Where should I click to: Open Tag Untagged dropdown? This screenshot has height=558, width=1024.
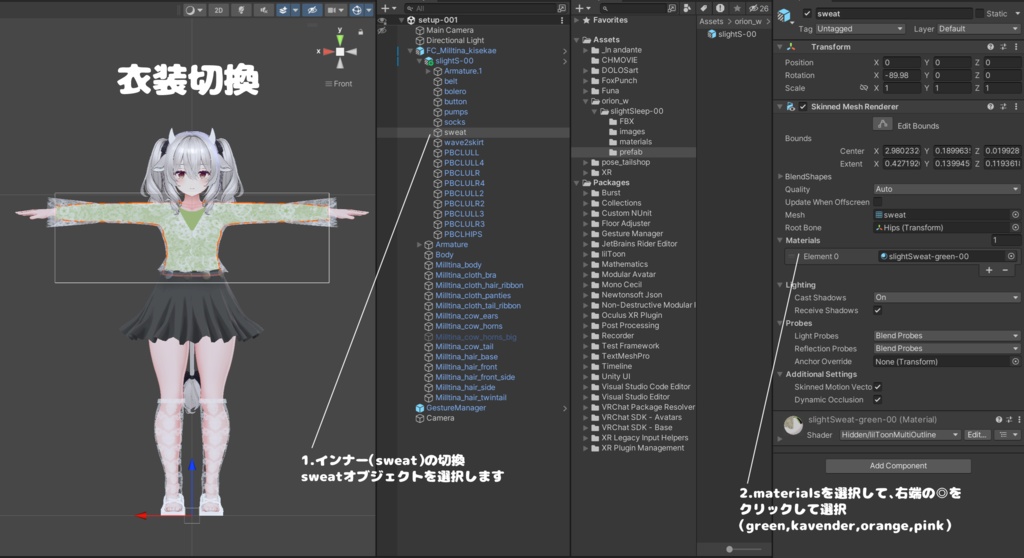(x=859, y=29)
